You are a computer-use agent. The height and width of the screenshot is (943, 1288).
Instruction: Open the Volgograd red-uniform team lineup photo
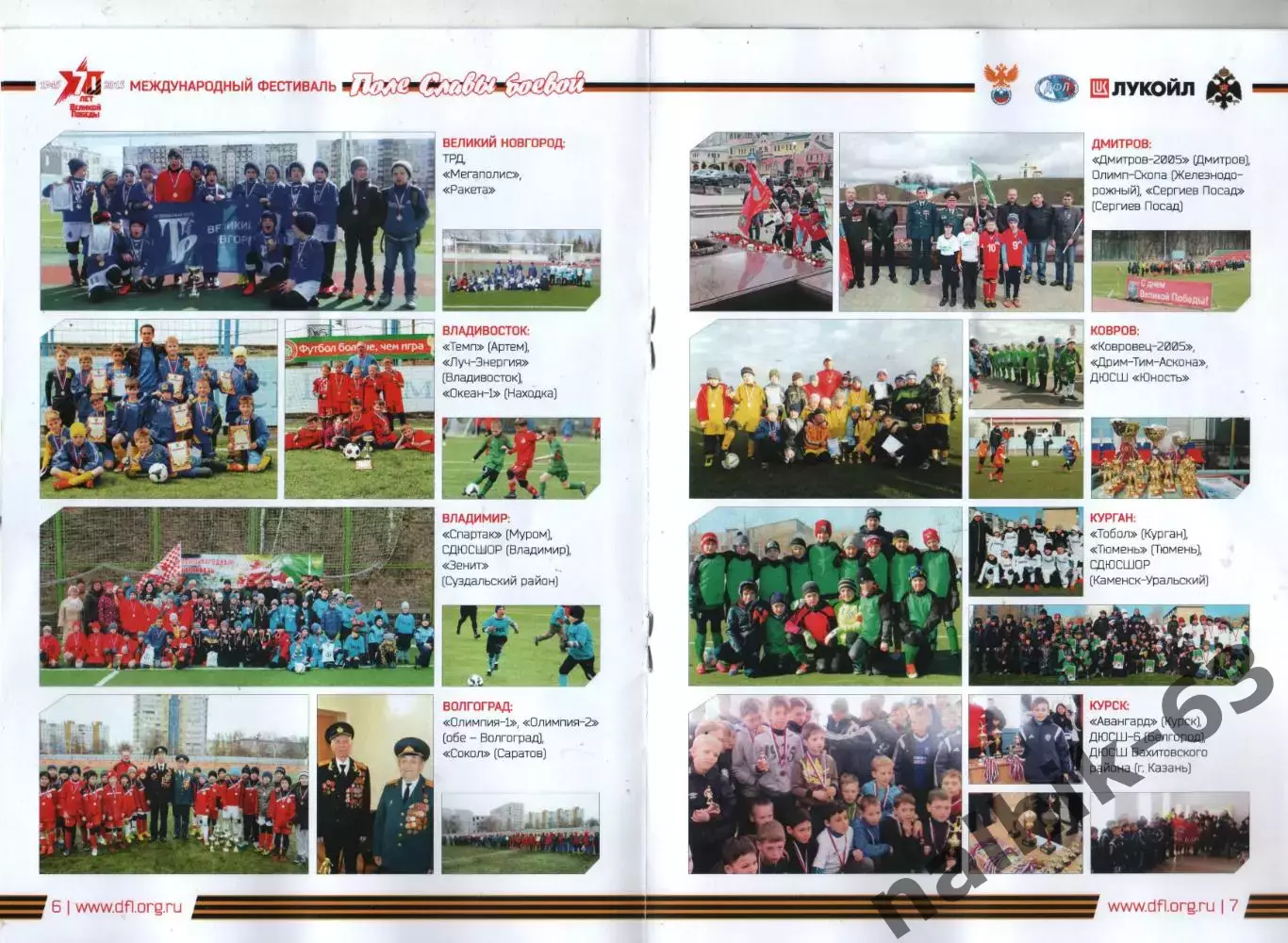(x=173, y=785)
